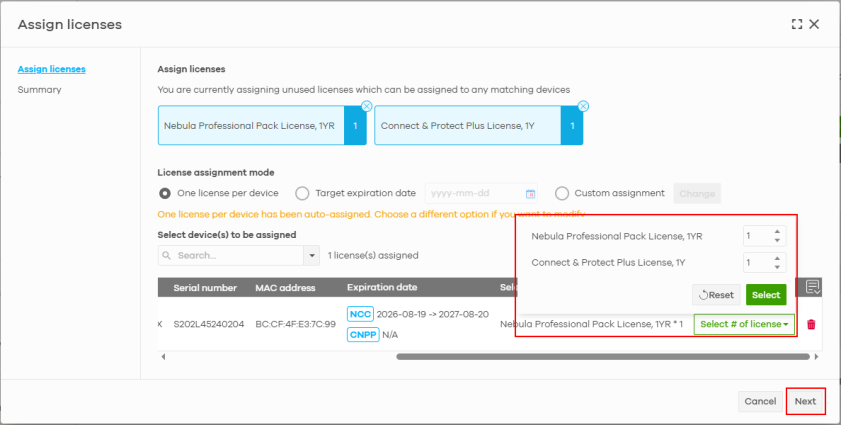Viewport: 841px width, 425px height.
Task: Click the Nebula Professional Pack quantity field
Action: [765, 236]
